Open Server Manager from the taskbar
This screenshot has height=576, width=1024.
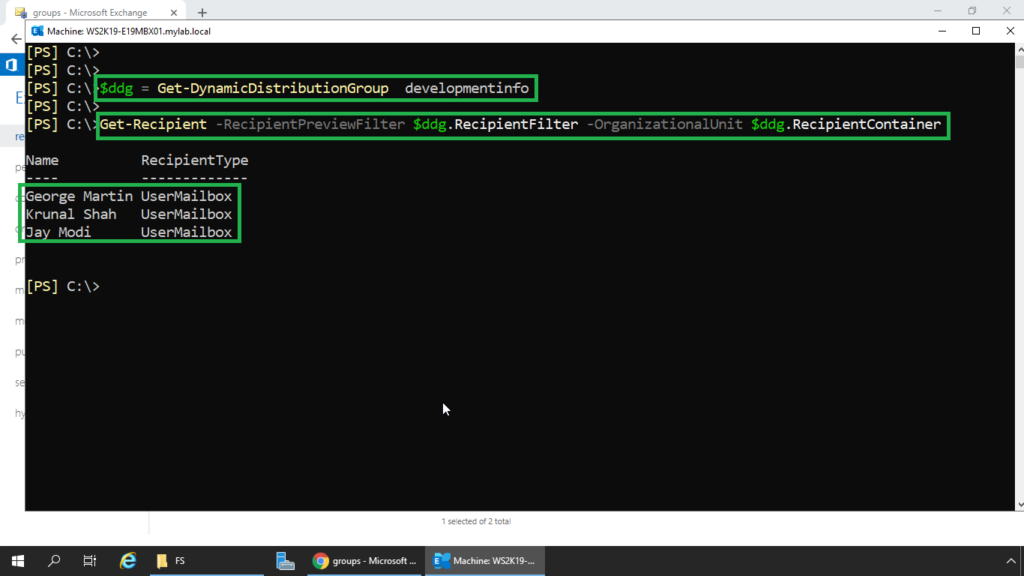(285, 561)
